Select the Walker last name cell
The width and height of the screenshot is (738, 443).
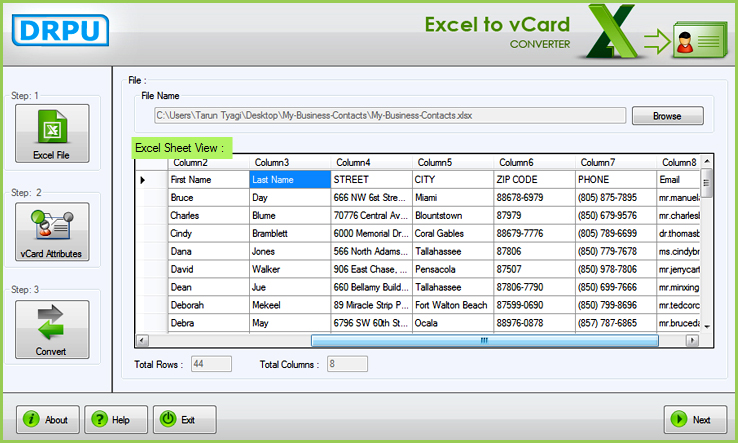(290, 269)
